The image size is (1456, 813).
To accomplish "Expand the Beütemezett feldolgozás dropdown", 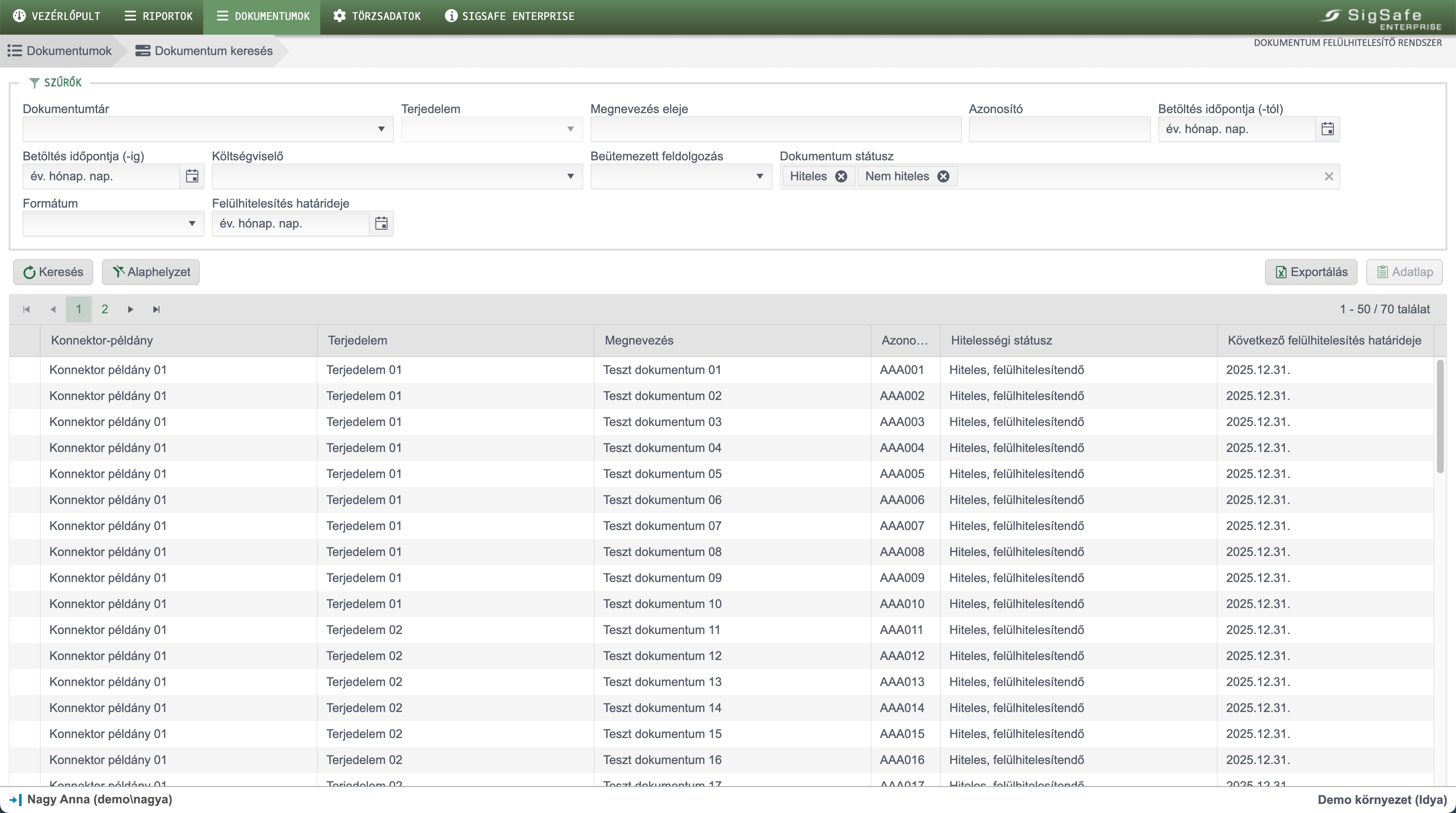I will tap(760, 176).
